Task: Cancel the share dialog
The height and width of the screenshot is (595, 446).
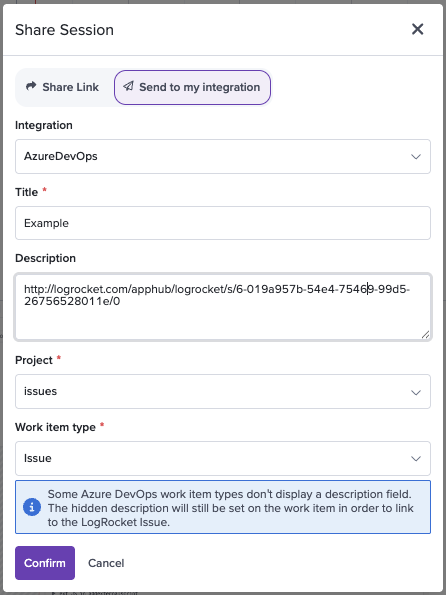Action: coord(106,563)
